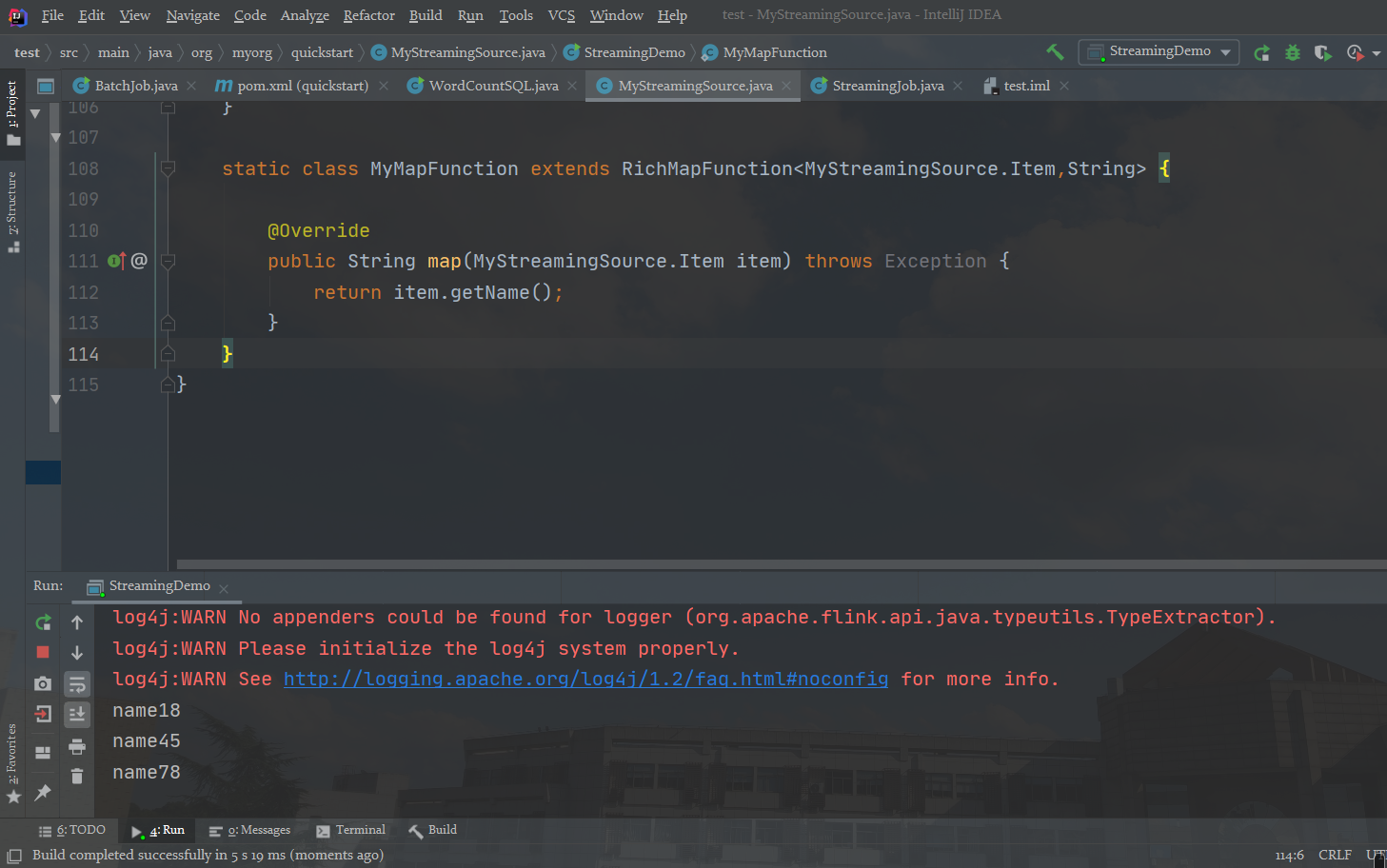The width and height of the screenshot is (1387, 868).
Task: Click the override gutter icon on line 111
Action: tap(117, 260)
